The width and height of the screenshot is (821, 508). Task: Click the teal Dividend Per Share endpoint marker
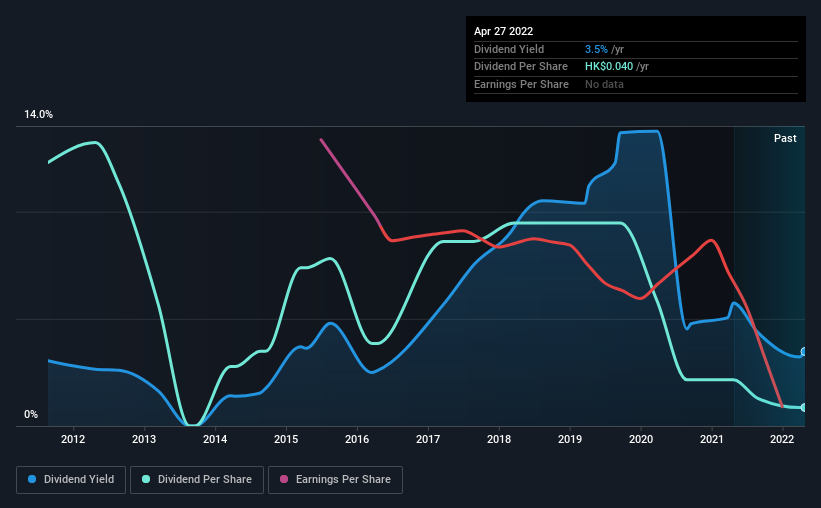(804, 407)
